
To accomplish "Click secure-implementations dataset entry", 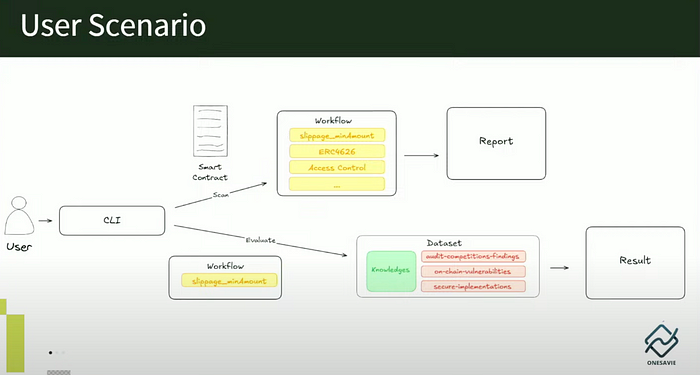I will (473, 286).
